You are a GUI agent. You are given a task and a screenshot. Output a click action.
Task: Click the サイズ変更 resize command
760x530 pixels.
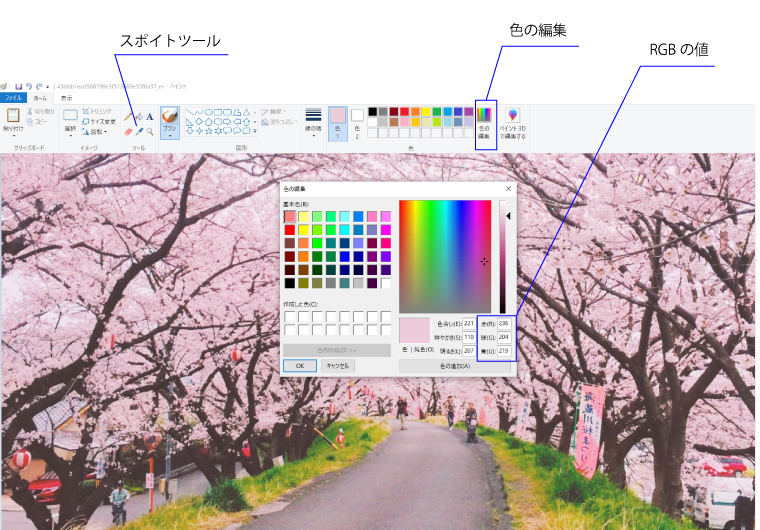99,122
